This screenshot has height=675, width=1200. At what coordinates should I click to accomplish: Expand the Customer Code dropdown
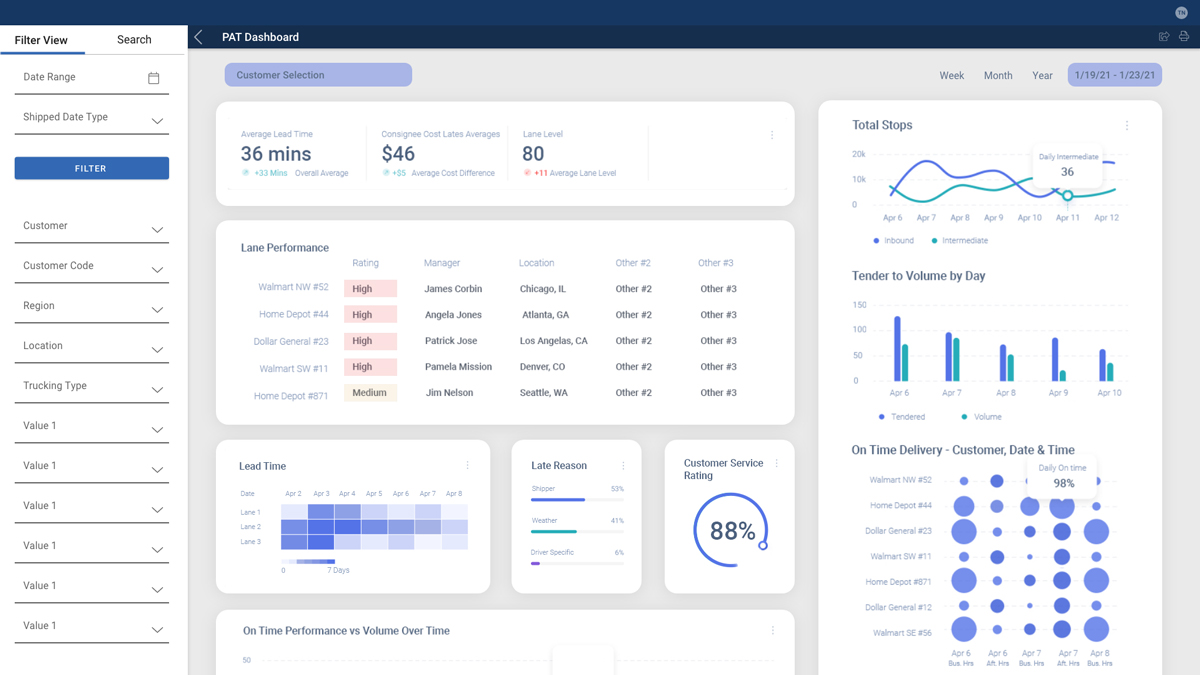(x=157, y=270)
